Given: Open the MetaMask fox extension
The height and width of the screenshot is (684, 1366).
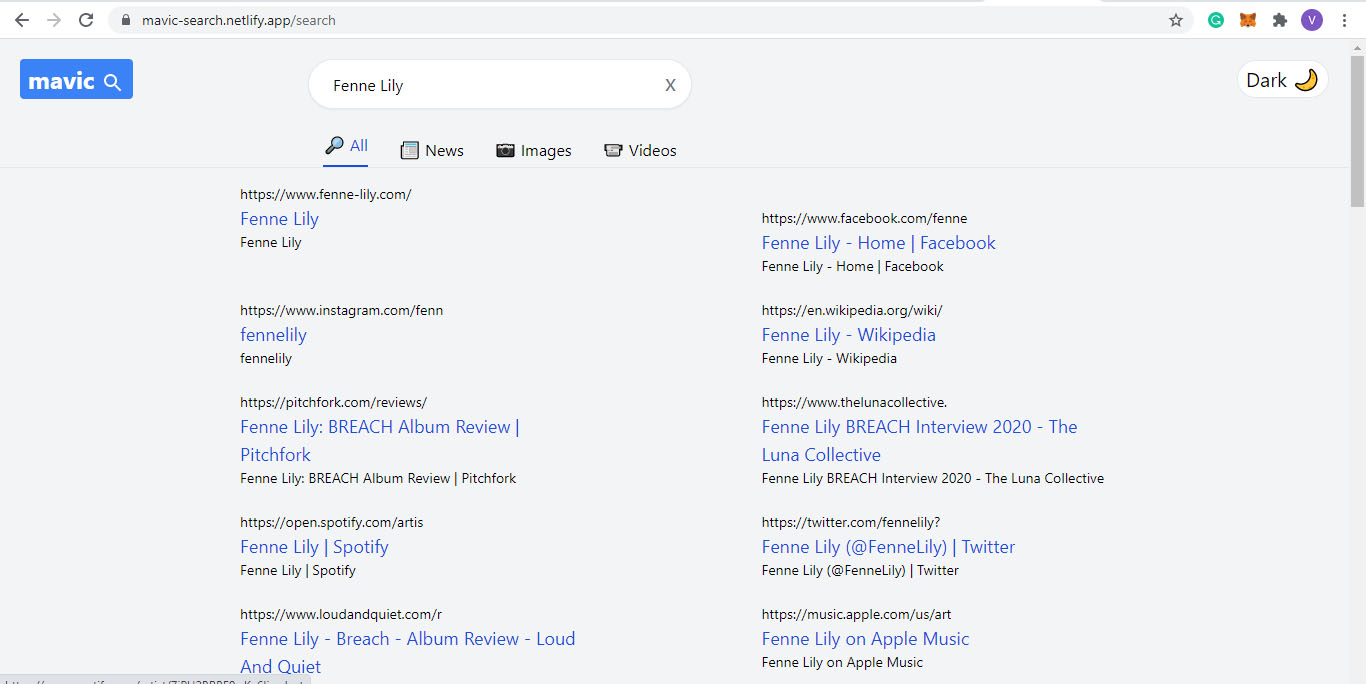Looking at the screenshot, I should (1248, 20).
